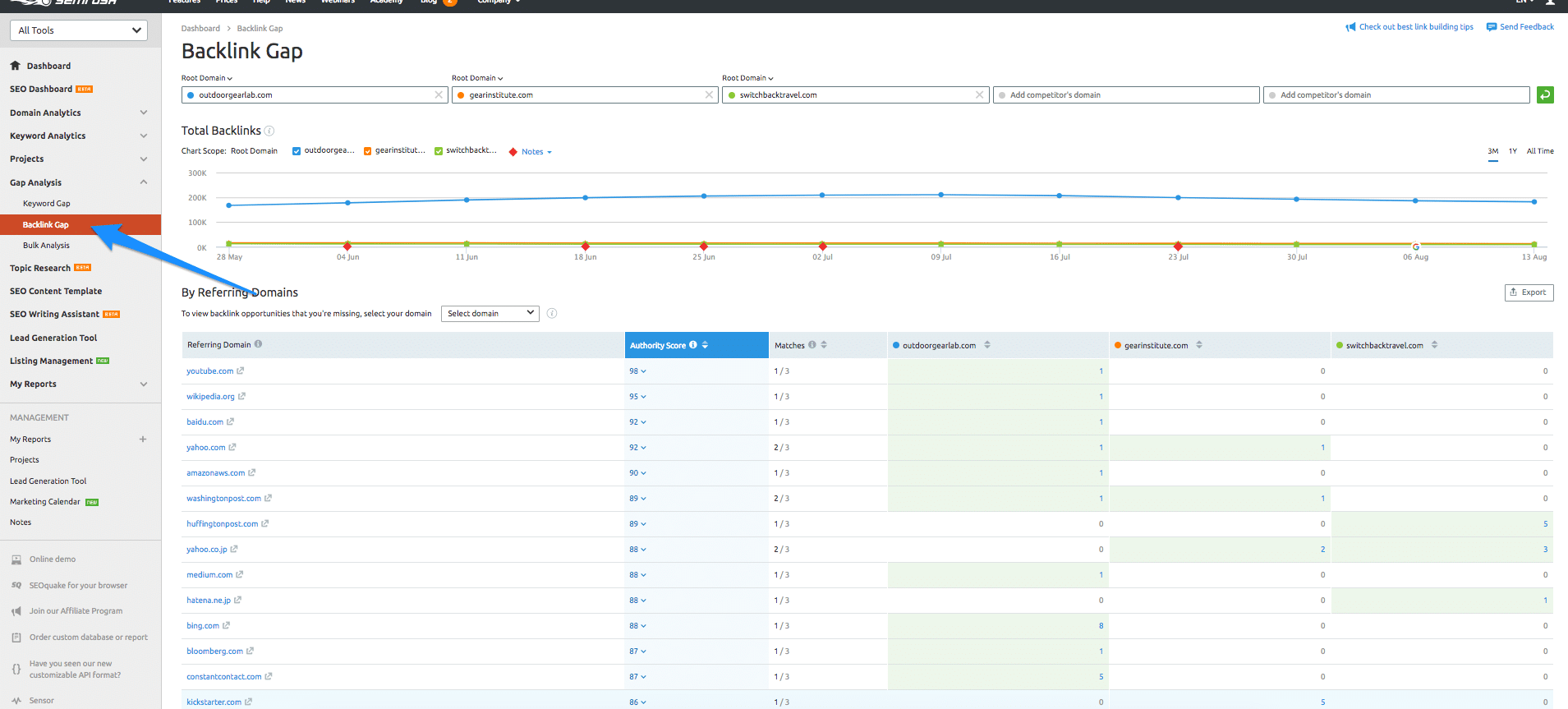Open the kickstarter.com domain link
The width and height of the screenshot is (1568, 709).
[x=214, y=702]
